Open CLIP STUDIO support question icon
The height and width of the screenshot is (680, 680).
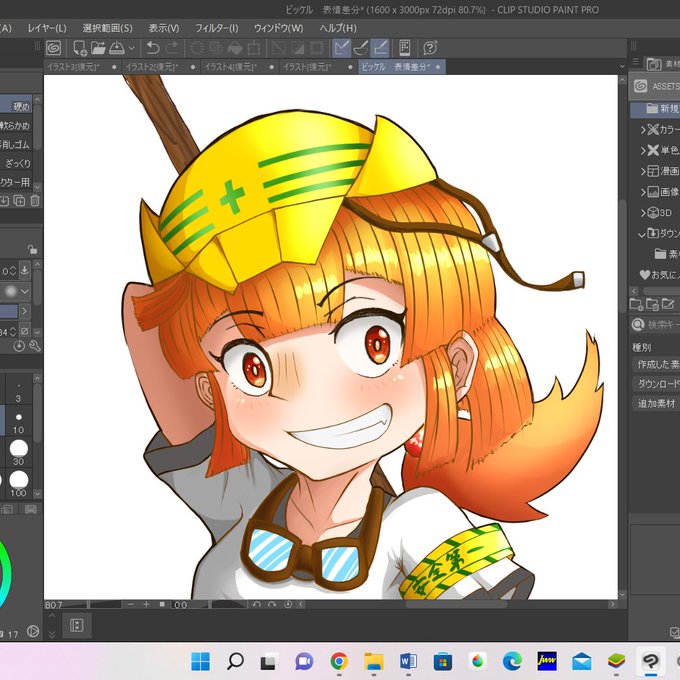click(x=430, y=48)
